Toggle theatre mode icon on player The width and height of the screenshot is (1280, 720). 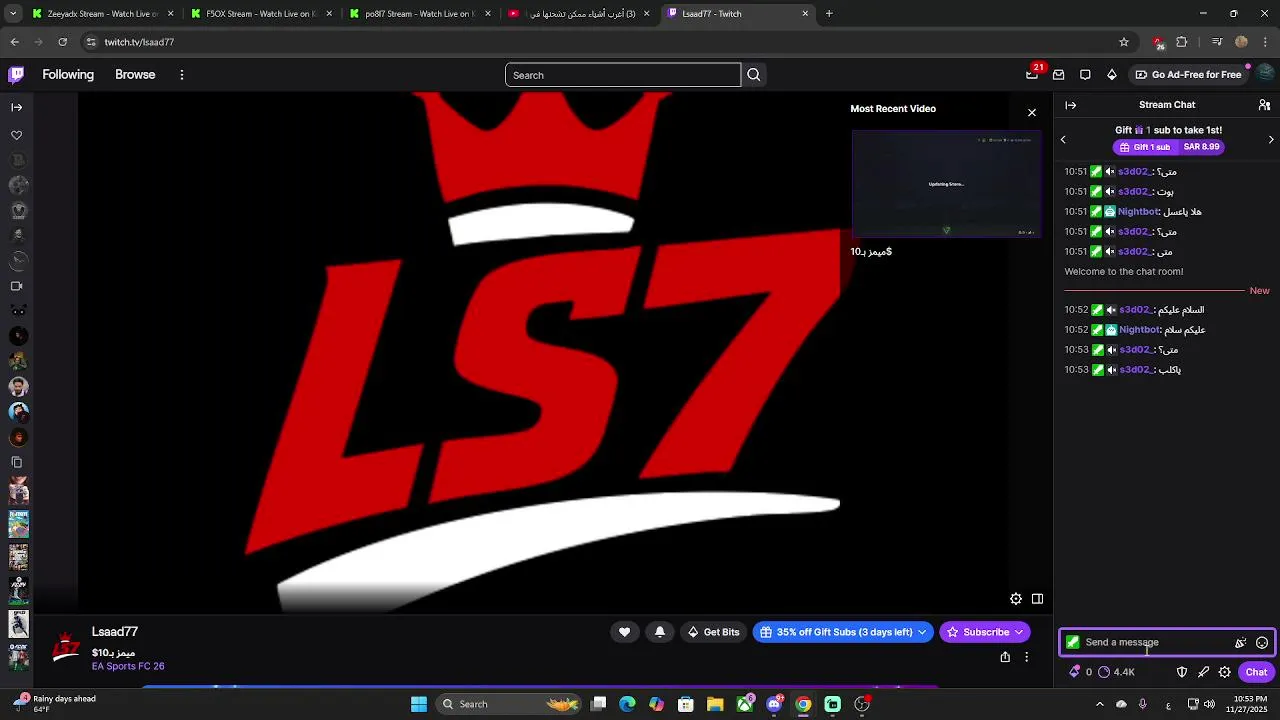click(x=1037, y=599)
